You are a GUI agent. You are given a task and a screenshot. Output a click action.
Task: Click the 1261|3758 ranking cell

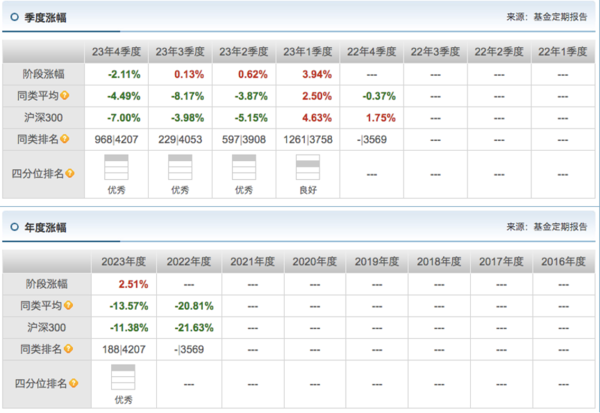coord(308,139)
